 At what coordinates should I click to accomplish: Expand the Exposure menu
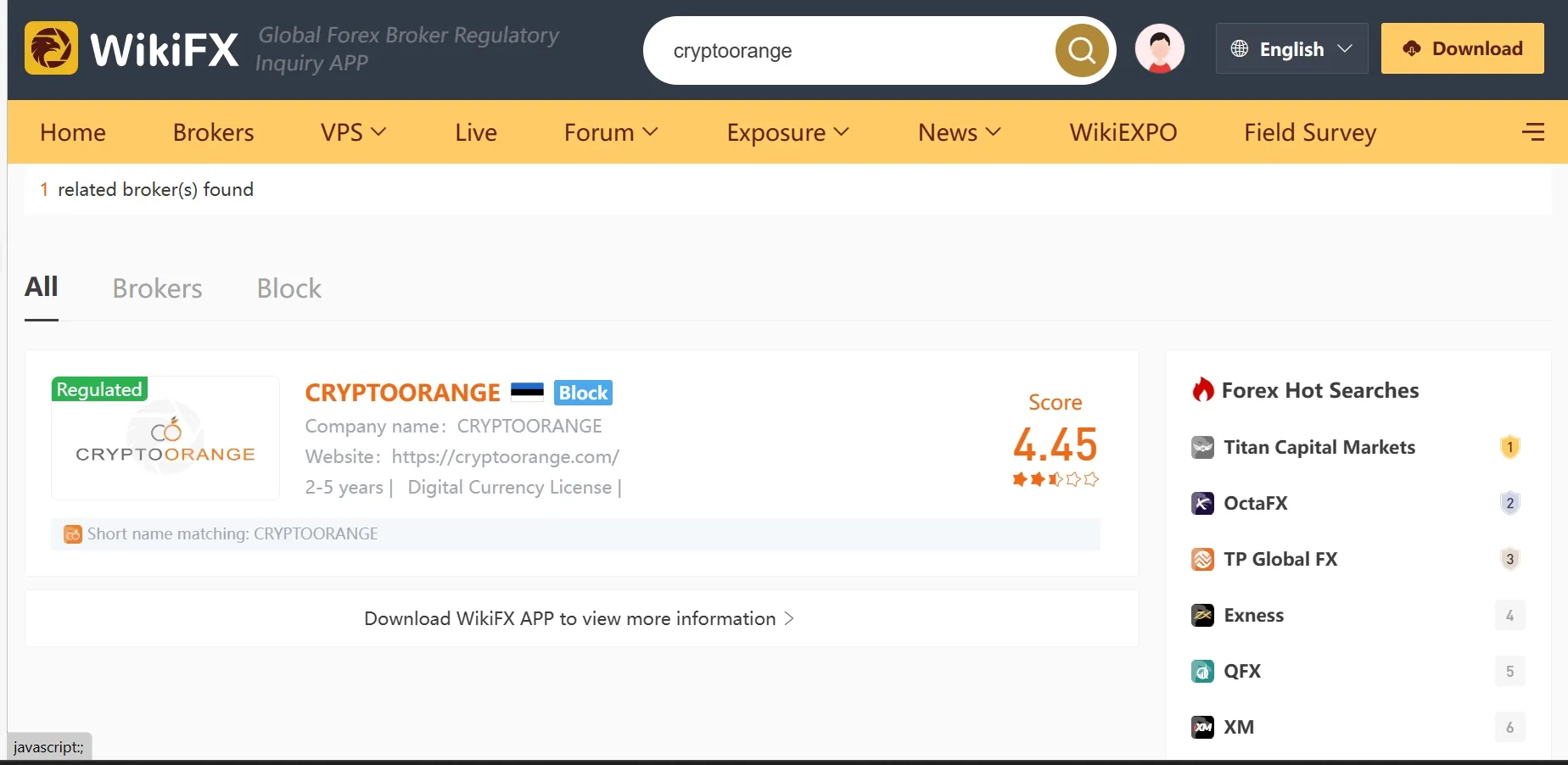pyautogui.click(x=787, y=132)
